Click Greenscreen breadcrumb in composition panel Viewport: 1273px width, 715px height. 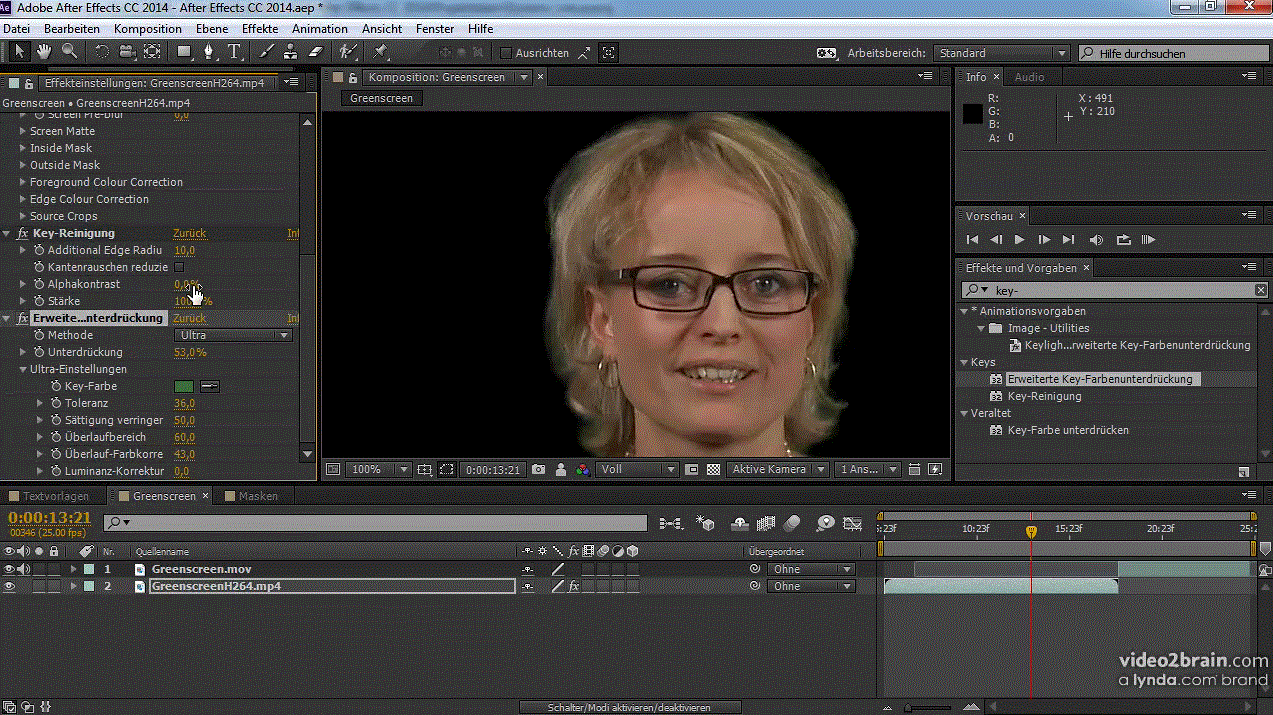pyautogui.click(x=382, y=98)
